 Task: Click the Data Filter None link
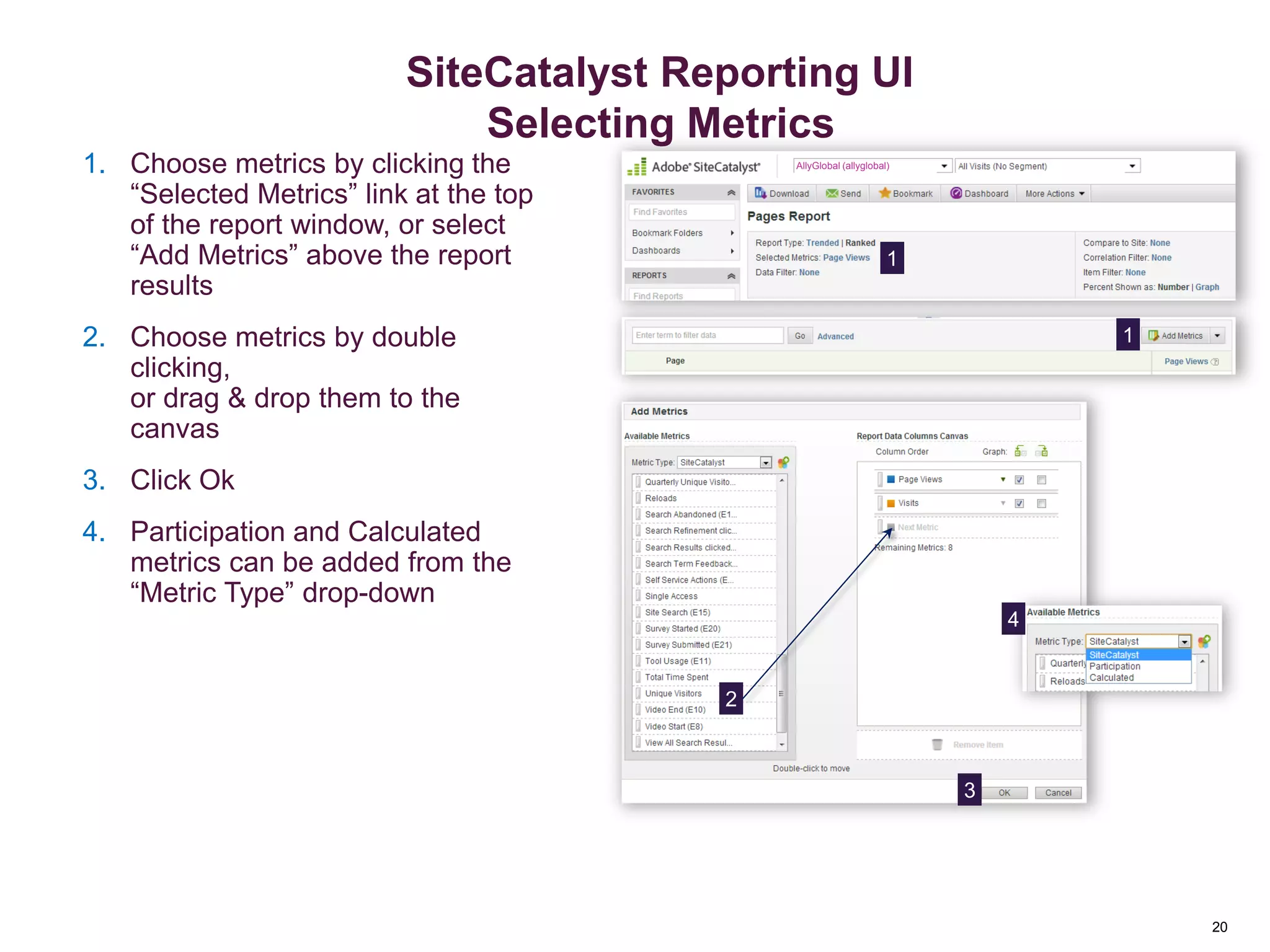(809, 273)
